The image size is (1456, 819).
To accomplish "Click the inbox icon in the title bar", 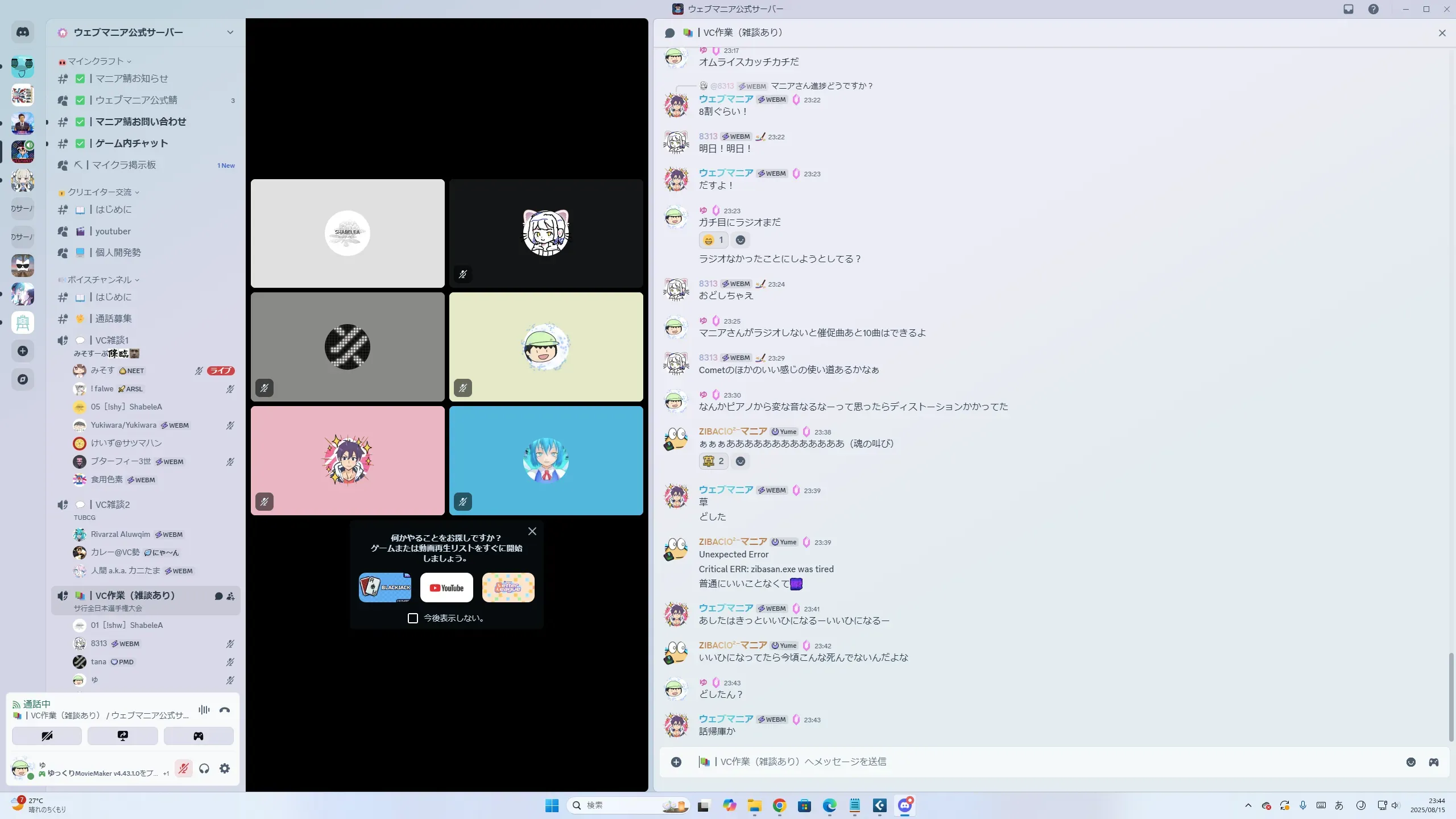I will click(x=1349, y=9).
